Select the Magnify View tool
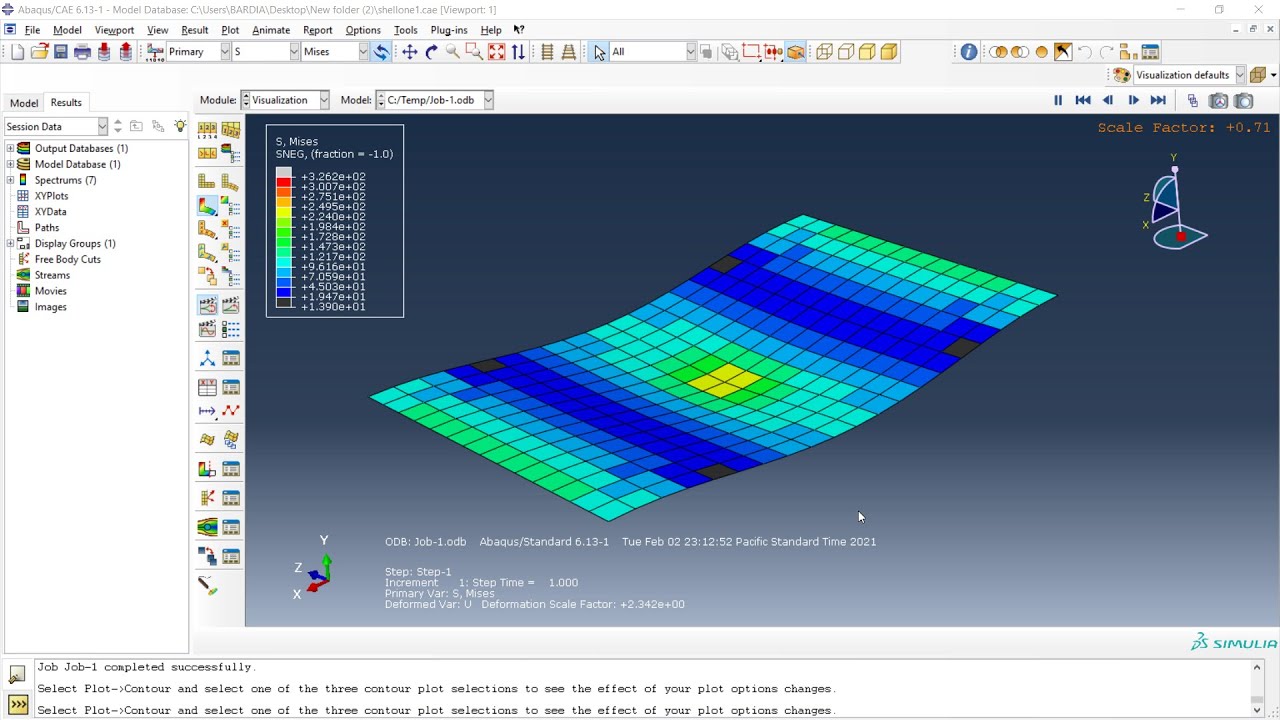 pyautogui.click(x=453, y=52)
